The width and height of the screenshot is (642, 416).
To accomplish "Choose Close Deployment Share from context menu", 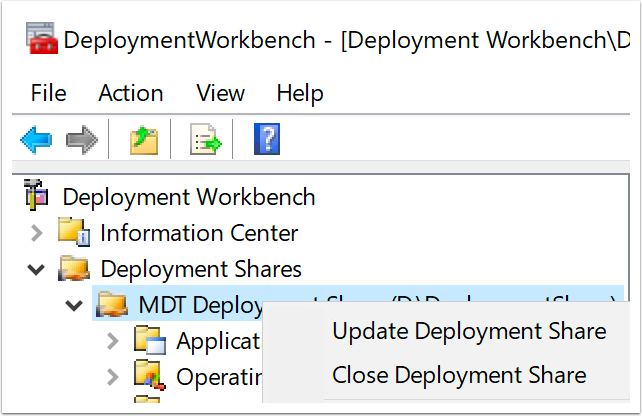I will pyautogui.click(x=459, y=376).
